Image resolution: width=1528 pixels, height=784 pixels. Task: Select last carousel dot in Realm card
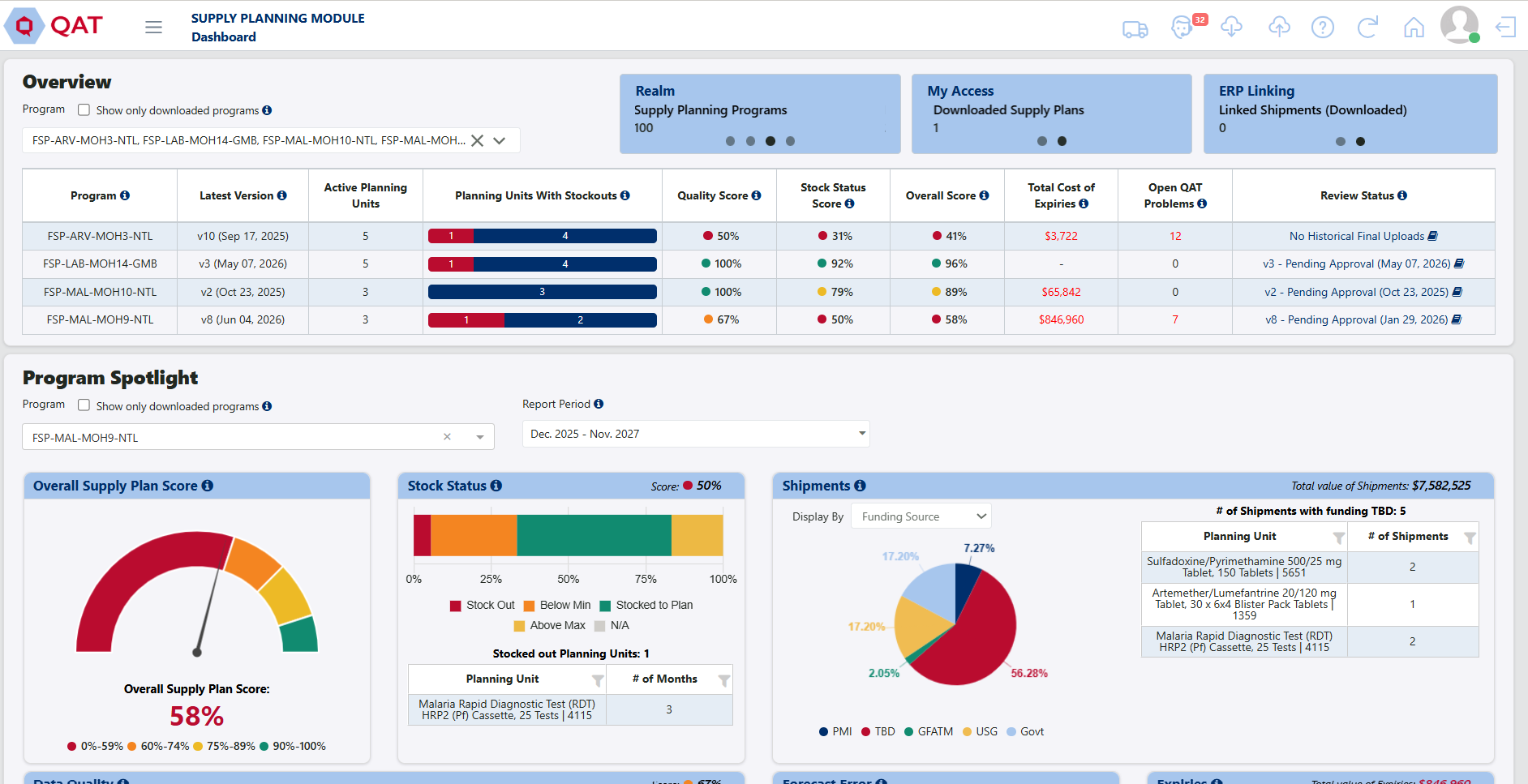791,141
